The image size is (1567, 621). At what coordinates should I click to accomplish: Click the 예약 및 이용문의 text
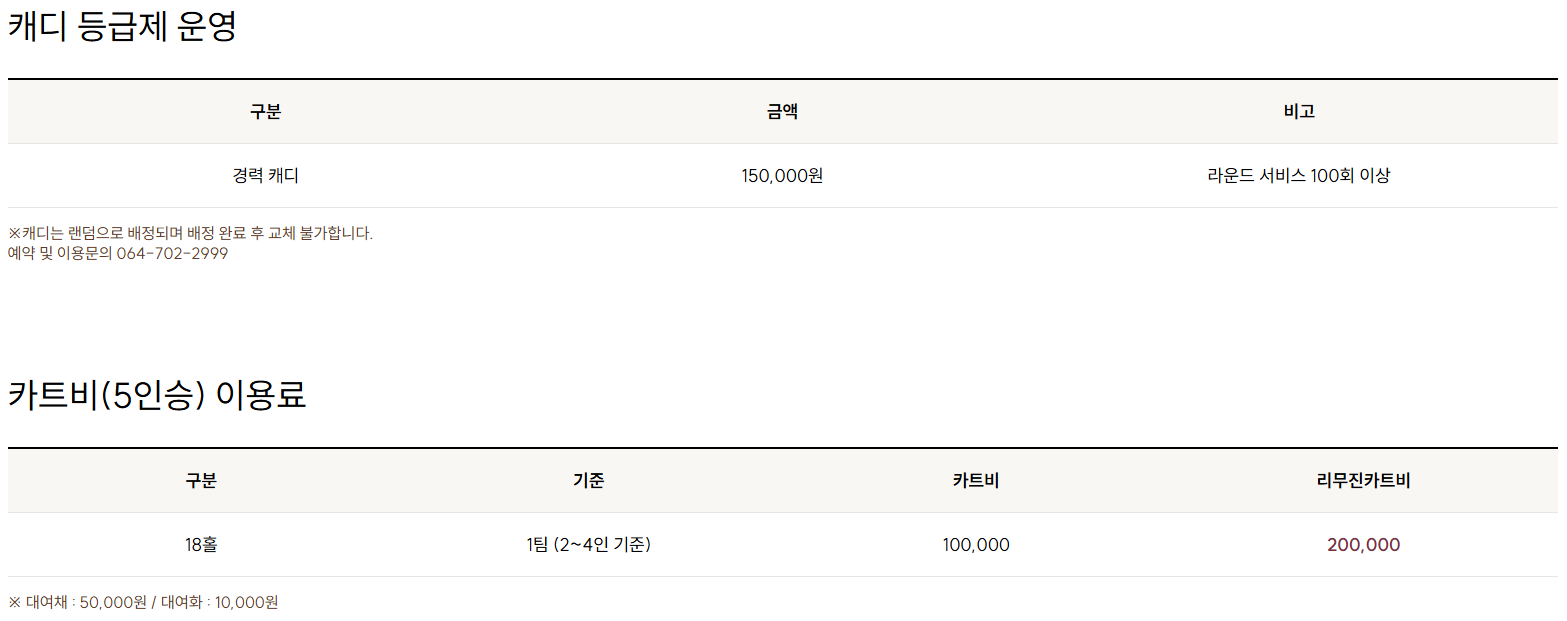60,254
